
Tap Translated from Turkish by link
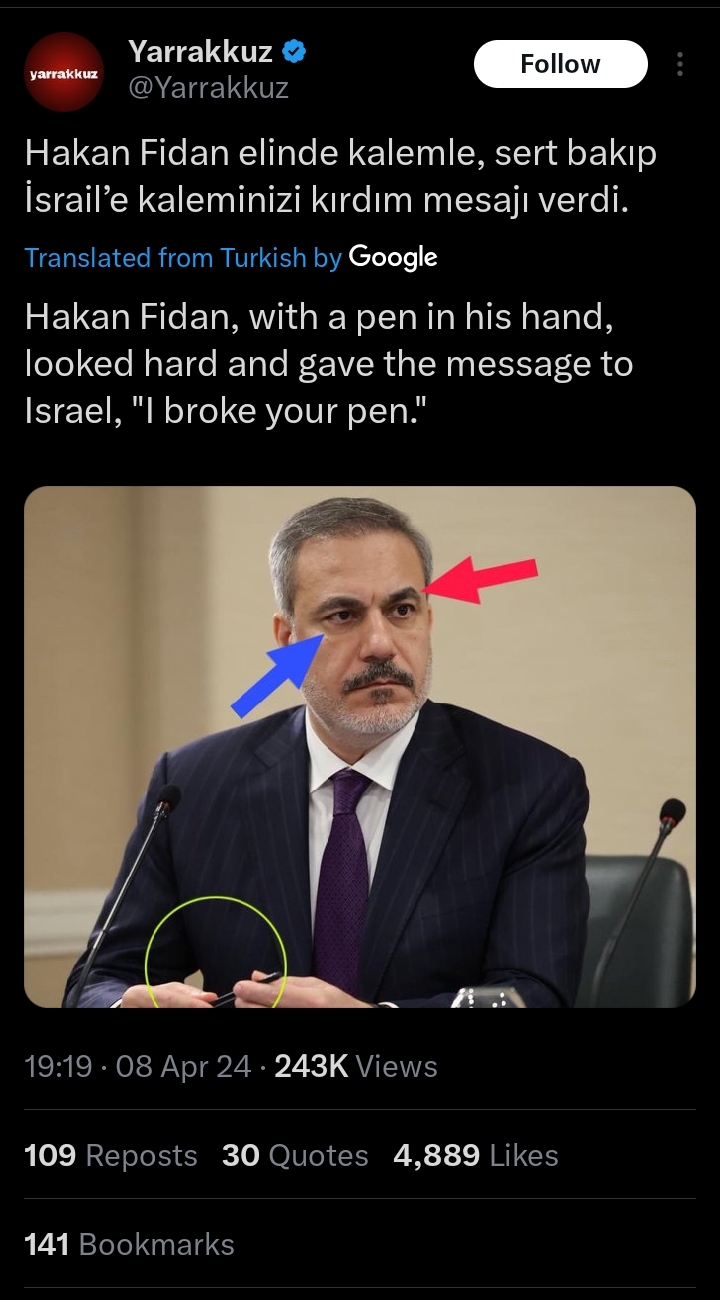183,258
